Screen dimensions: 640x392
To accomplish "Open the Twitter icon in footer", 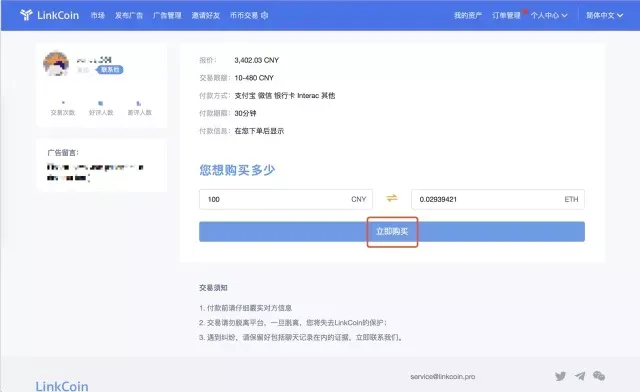I will click(x=560, y=376).
